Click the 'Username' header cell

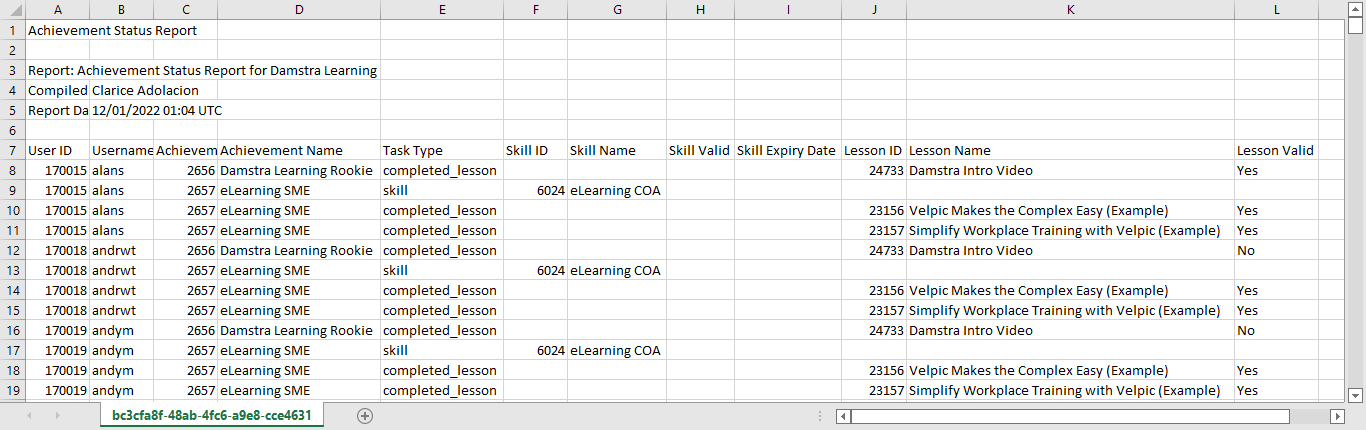click(x=121, y=150)
